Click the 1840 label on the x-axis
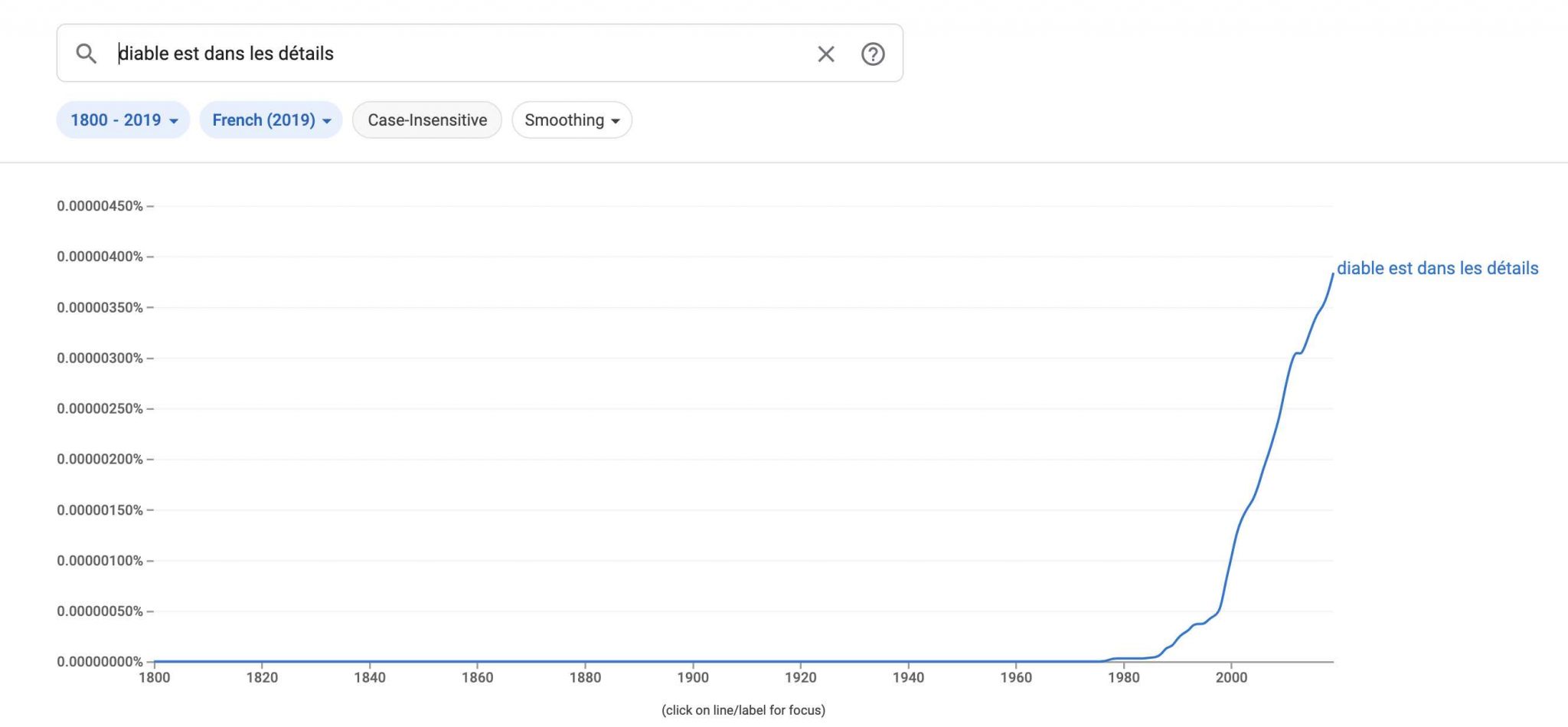The width and height of the screenshot is (1568, 727). click(370, 677)
